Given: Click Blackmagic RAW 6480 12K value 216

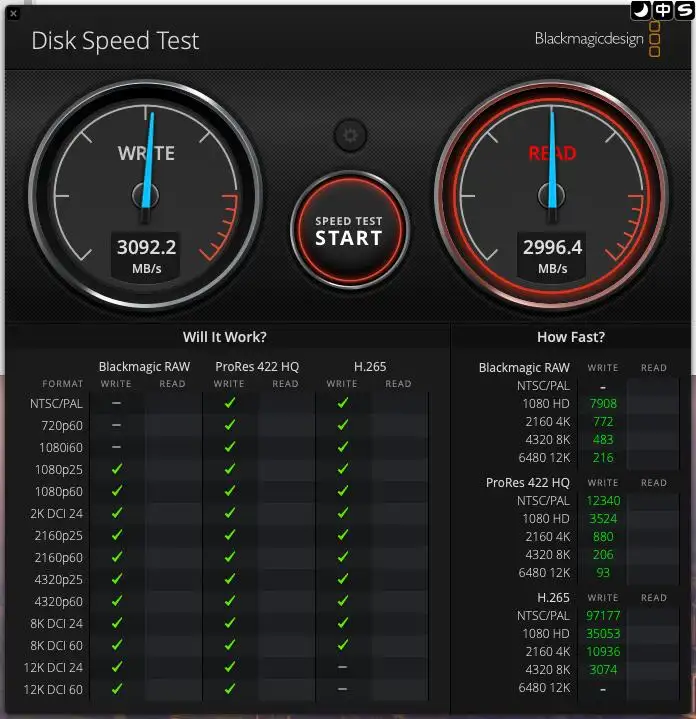Looking at the screenshot, I should 603,458.
